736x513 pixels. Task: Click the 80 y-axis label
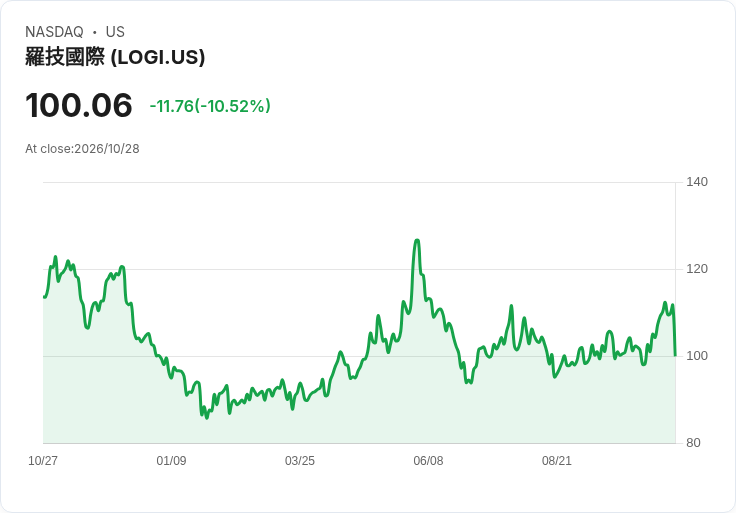pyautogui.click(x=693, y=443)
